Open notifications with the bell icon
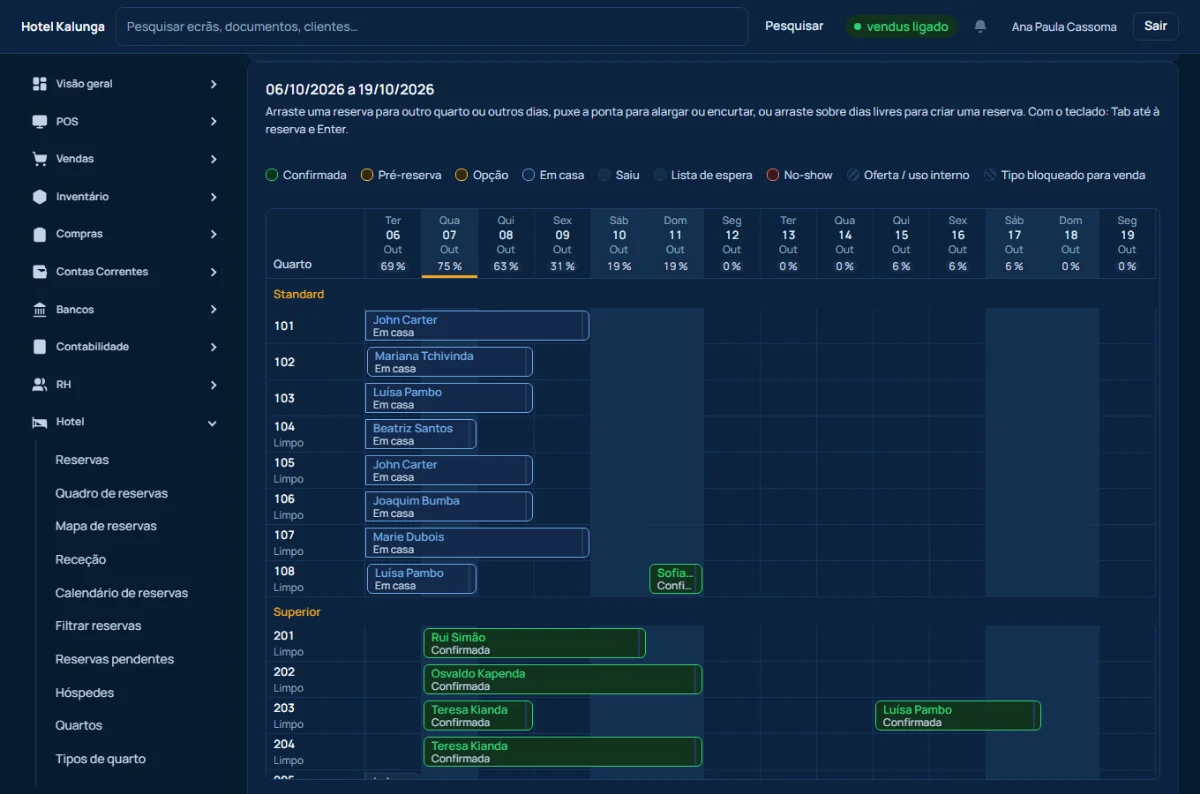Viewport: 1200px width, 794px height. pos(980,27)
